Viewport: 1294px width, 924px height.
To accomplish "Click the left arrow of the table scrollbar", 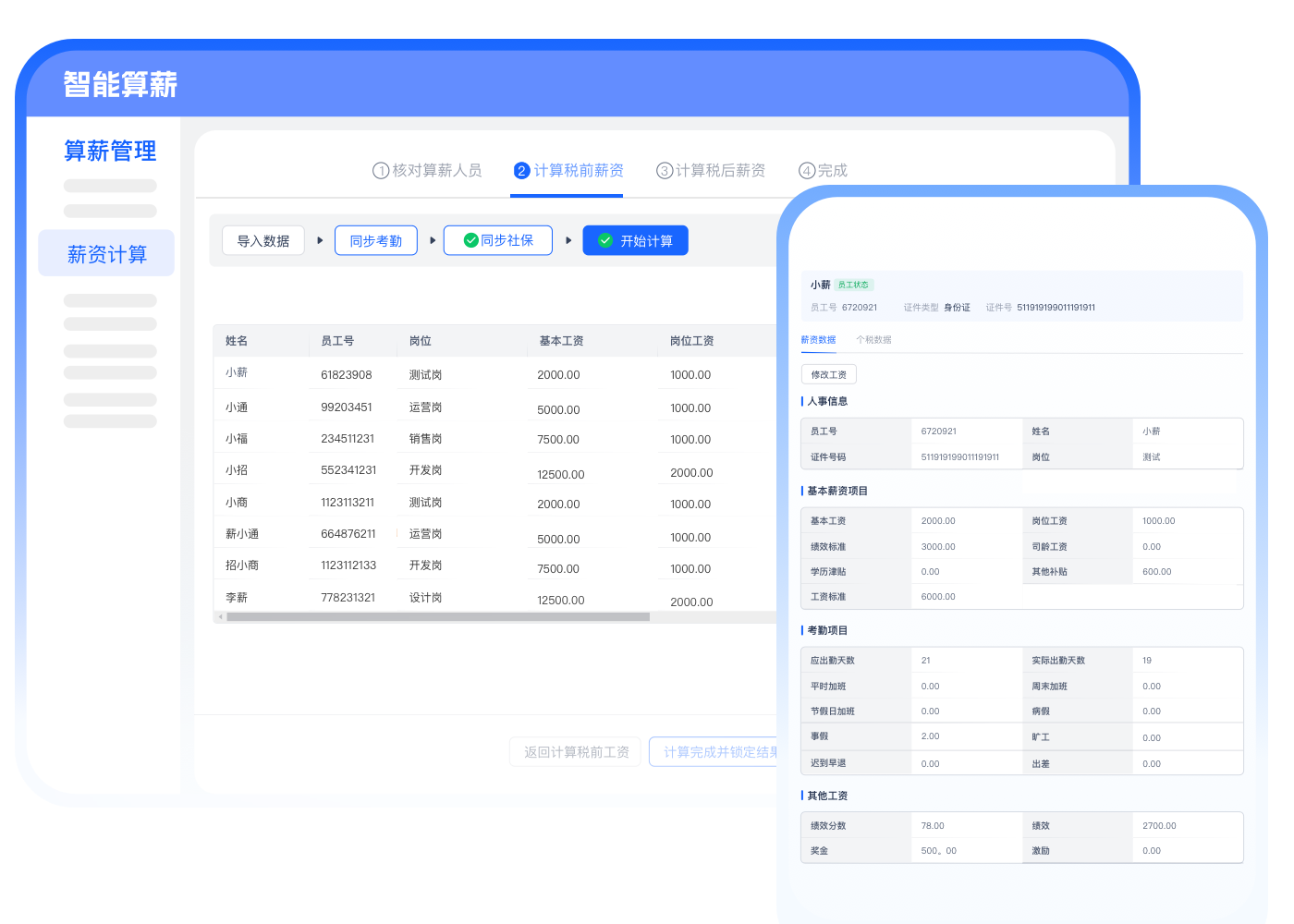I will click(x=220, y=616).
